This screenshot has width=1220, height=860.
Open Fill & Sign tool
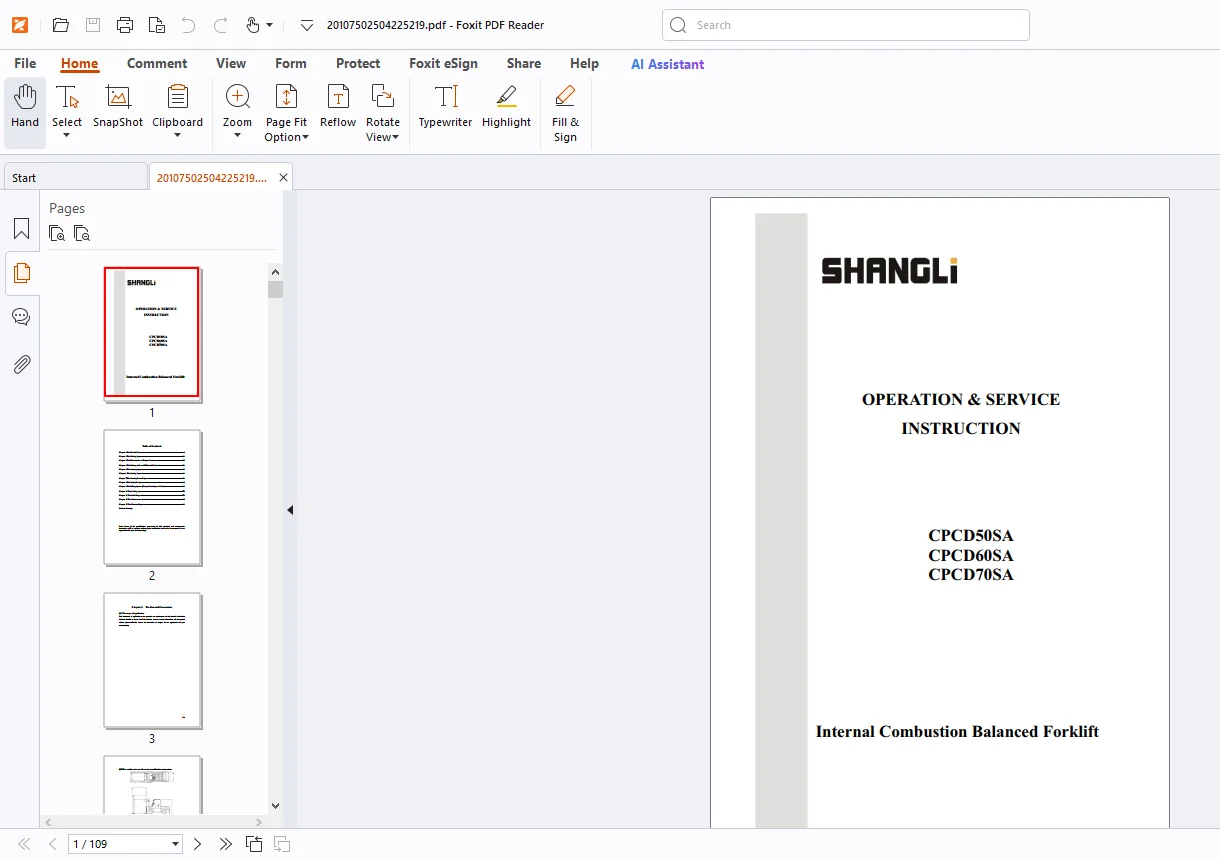565,113
